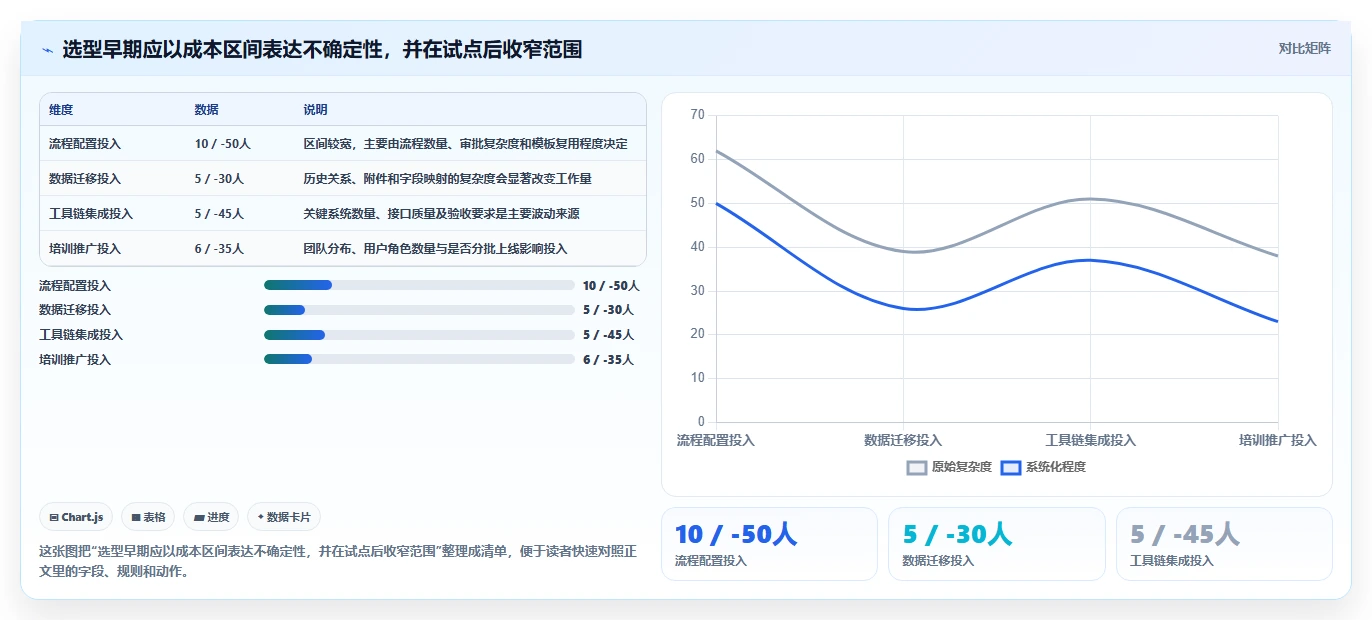Click the table cell showing 10 / -50人
Screen dimensions: 1372x620
pyautogui.click(x=223, y=144)
